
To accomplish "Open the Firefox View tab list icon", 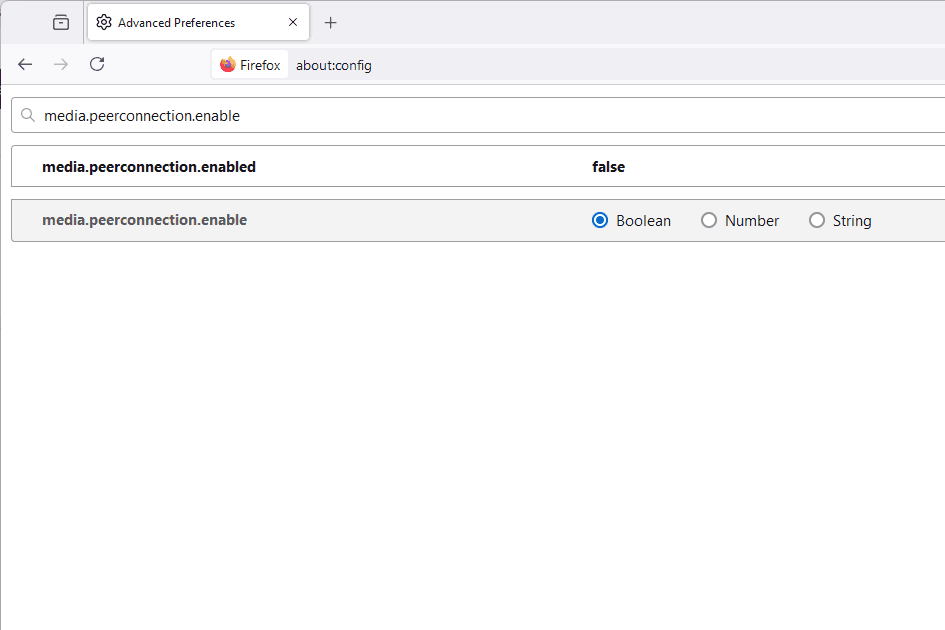I will [x=61, y=22].
